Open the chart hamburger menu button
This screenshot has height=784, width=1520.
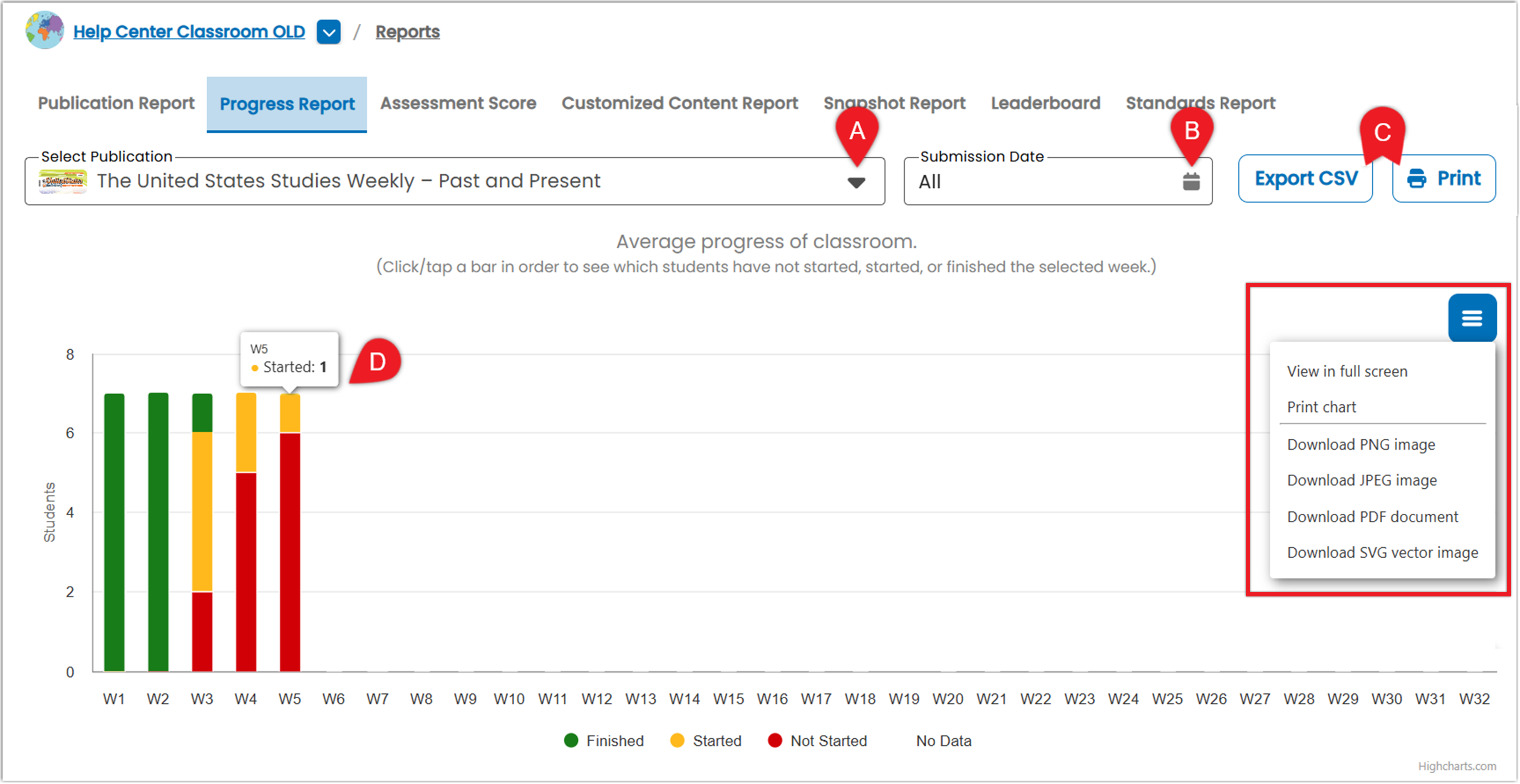click(x=1472, y=318)
